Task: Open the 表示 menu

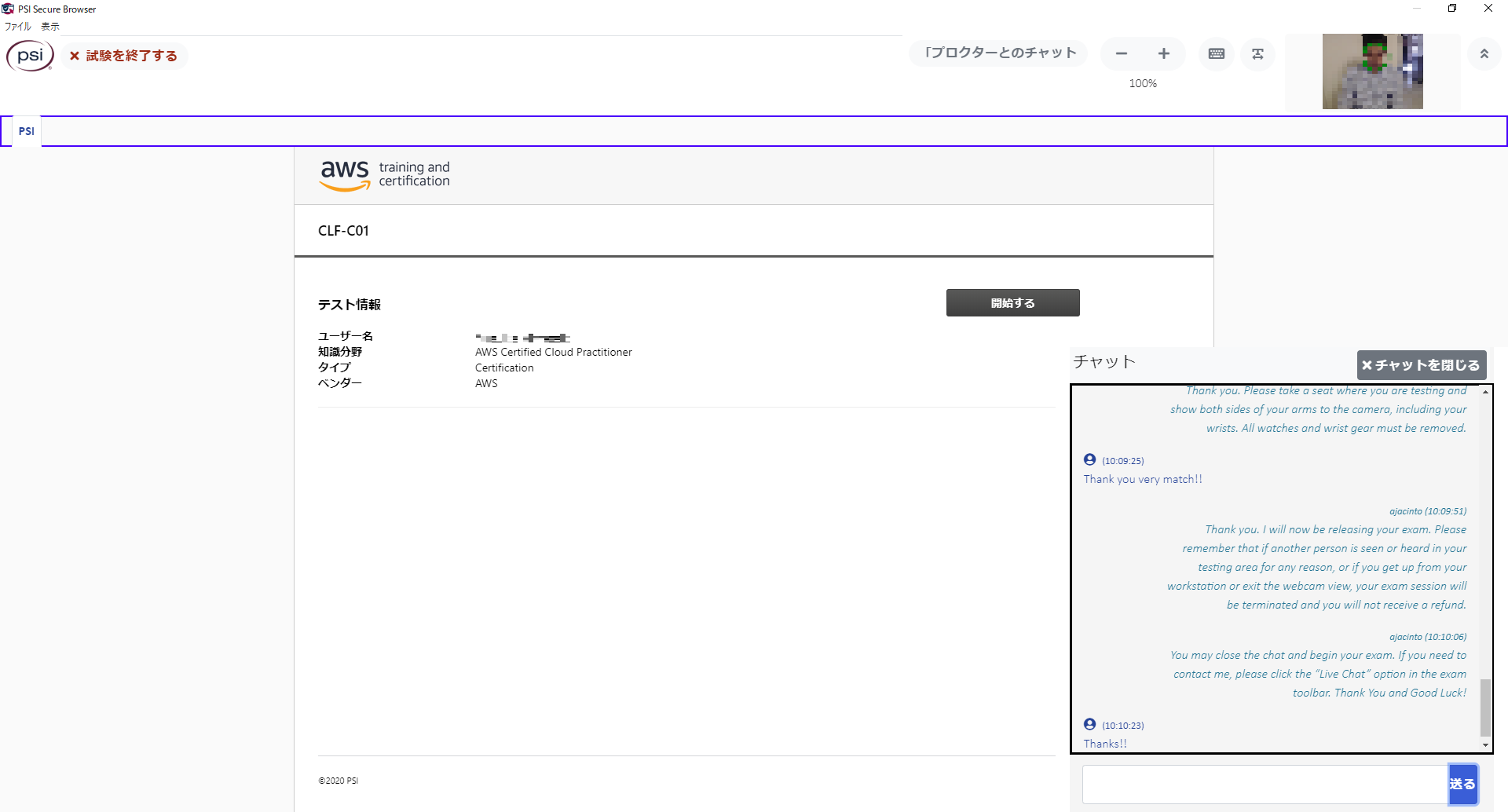Action: tap(50, 26)
